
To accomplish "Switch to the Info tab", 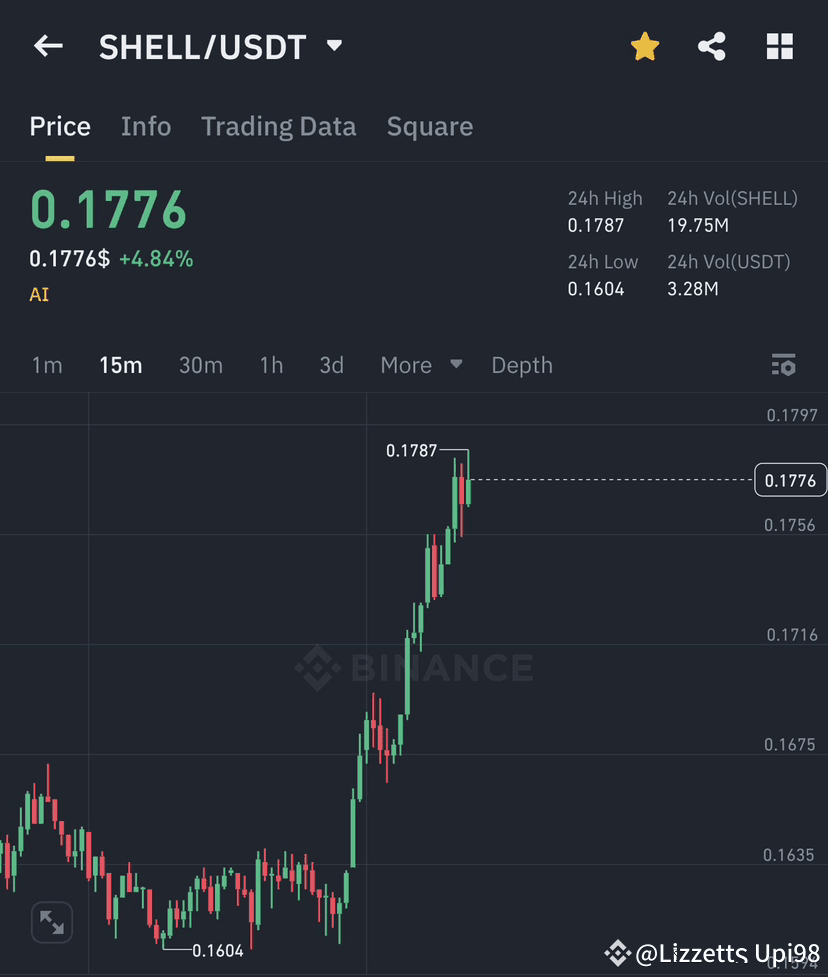I will [146, 126].
